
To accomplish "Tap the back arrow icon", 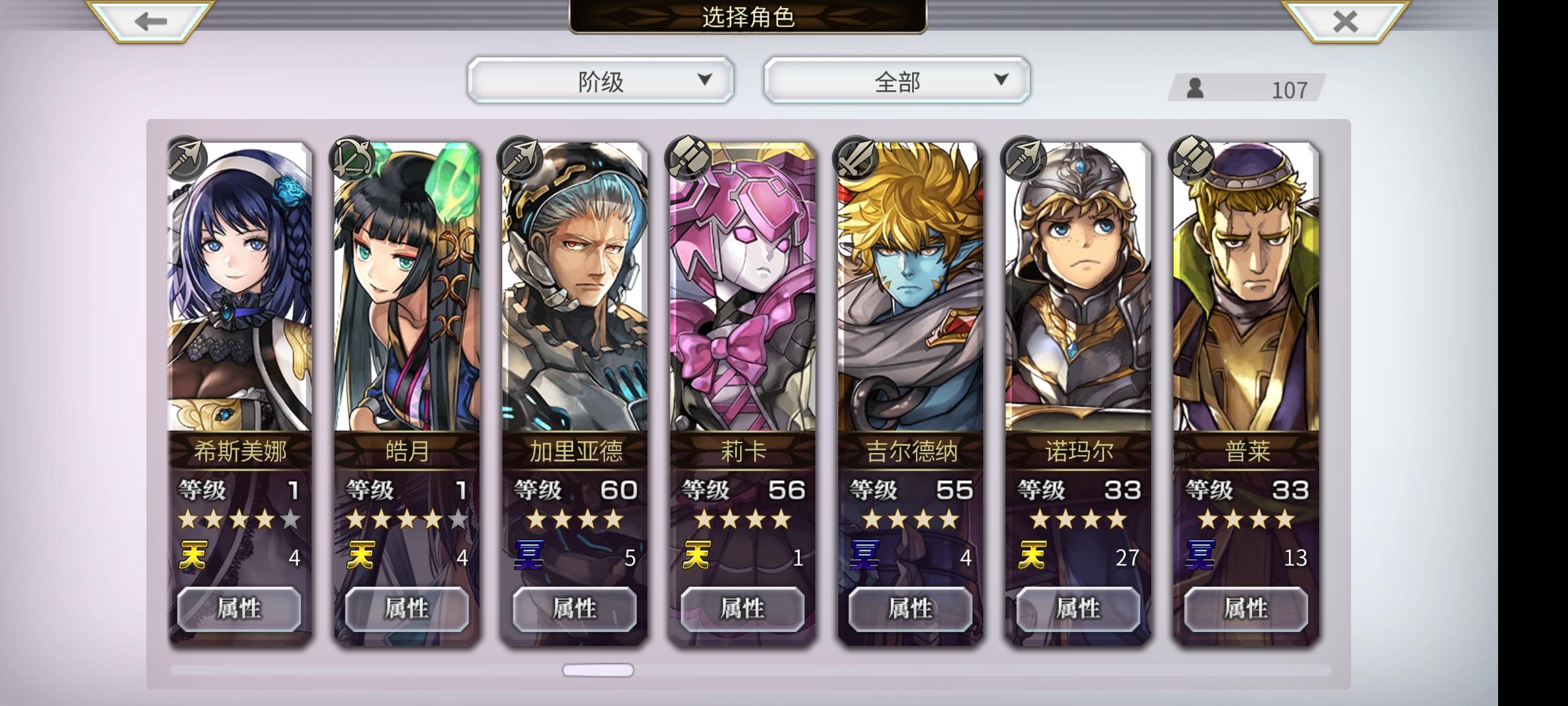I will 150,21.
